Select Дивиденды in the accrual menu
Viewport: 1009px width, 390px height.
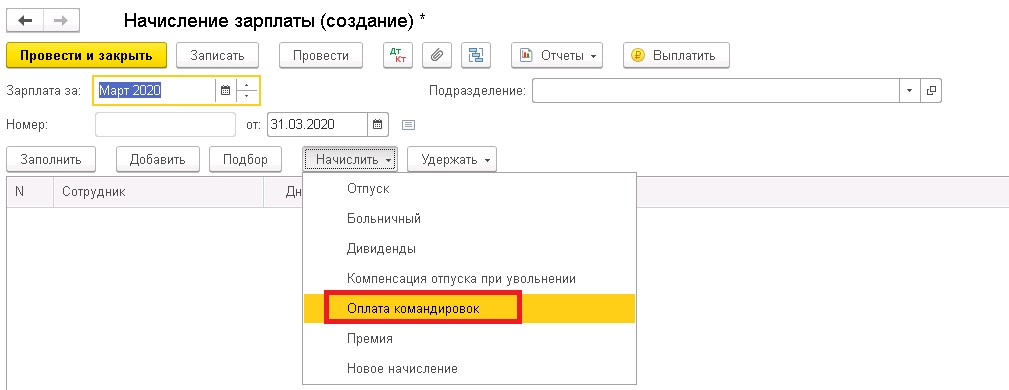[x=469, y=248]
